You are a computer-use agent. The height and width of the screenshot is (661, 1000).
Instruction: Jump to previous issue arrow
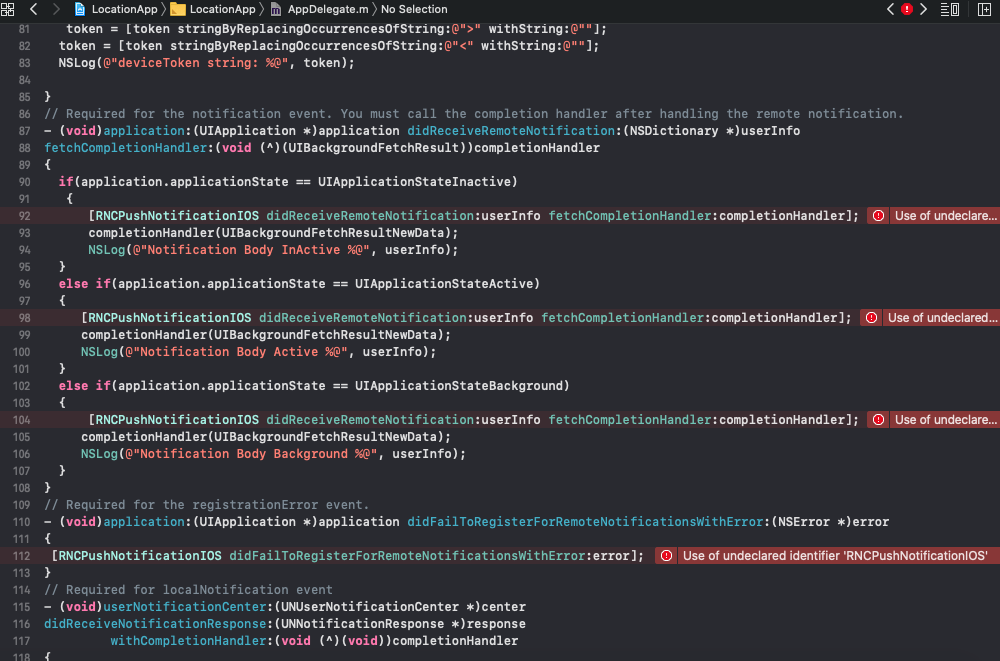tap(890, 10)
